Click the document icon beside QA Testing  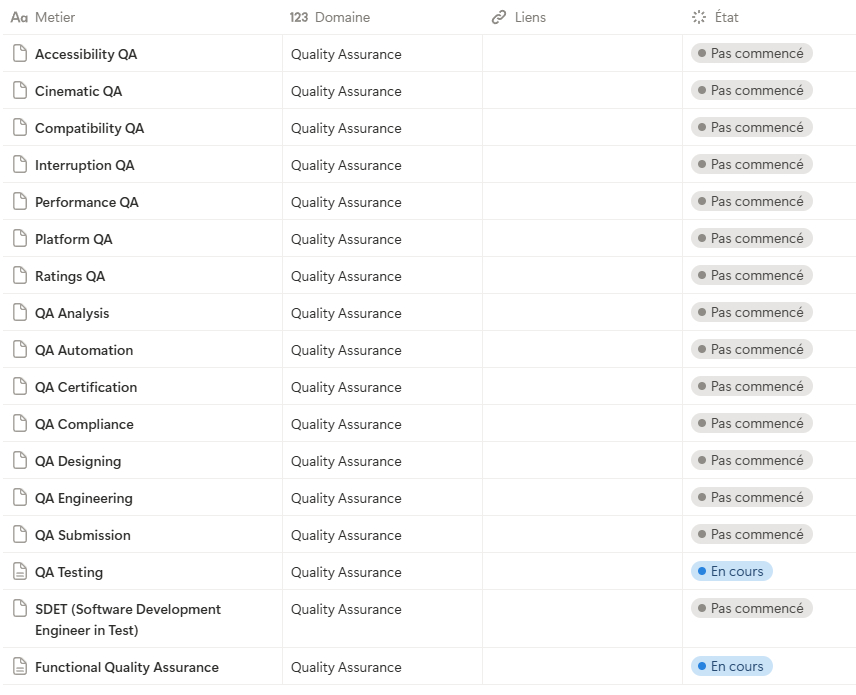pyautogui.click(x=19, y=572)
